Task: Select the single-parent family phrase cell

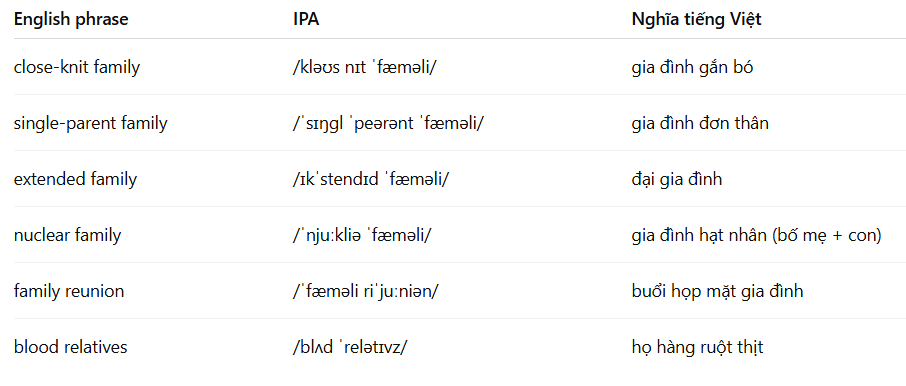Action: coord(91,124)
